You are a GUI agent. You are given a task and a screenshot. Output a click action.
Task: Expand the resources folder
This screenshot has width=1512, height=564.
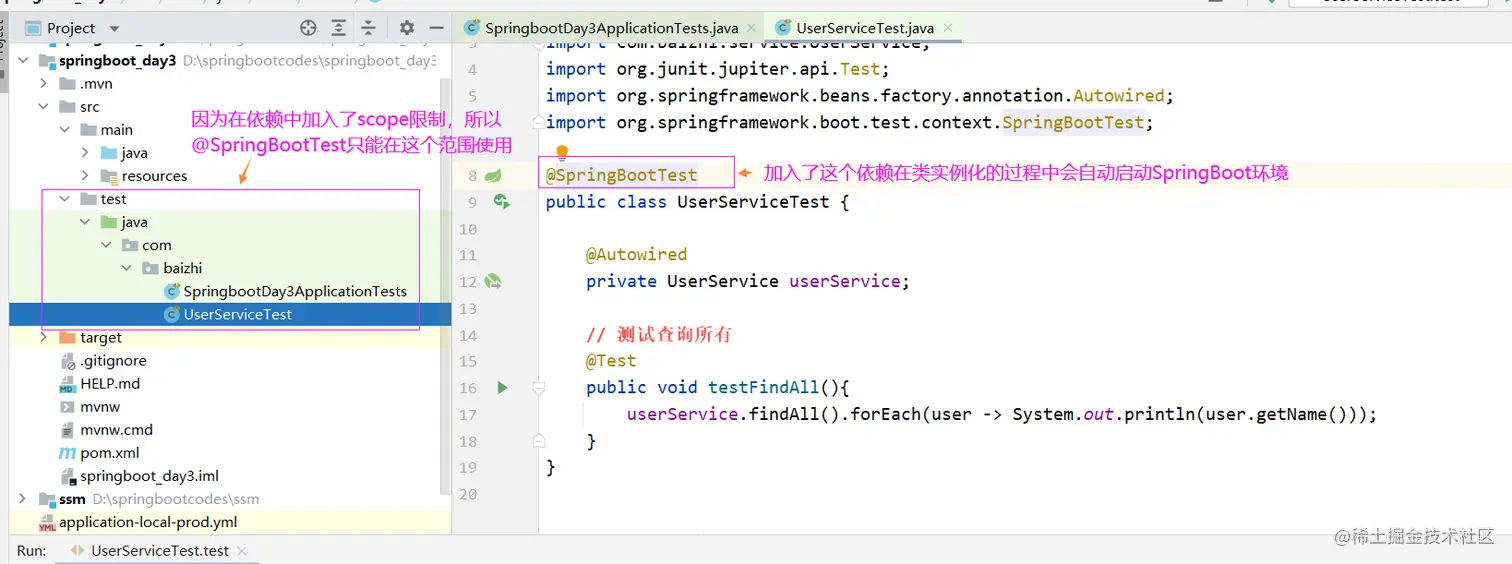(85, 175)
